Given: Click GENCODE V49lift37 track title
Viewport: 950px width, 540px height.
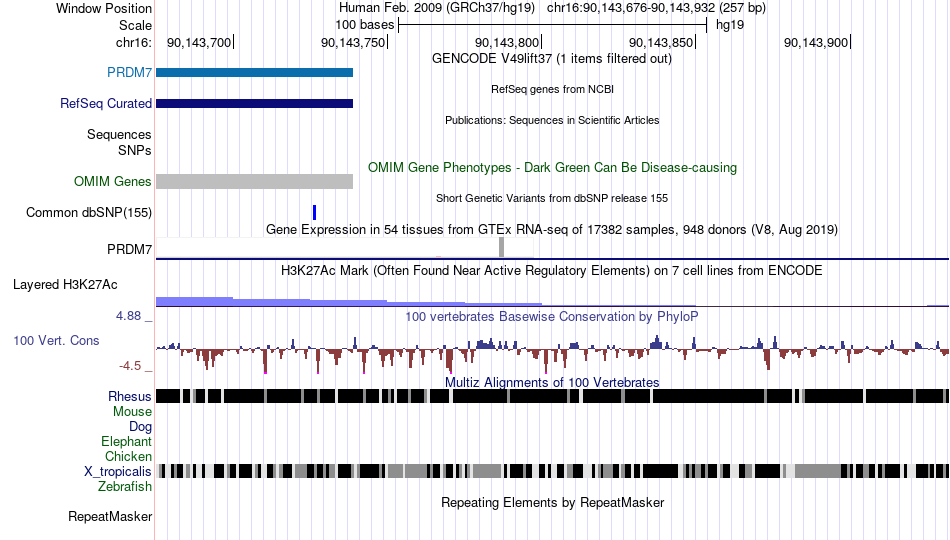Looking at the screenshot, I should pos(551,59).
